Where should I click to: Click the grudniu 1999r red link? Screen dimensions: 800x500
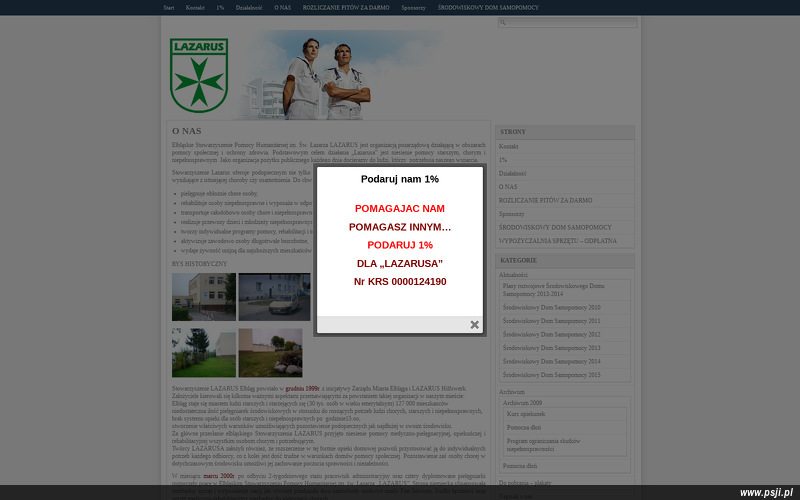click(303, 388)
